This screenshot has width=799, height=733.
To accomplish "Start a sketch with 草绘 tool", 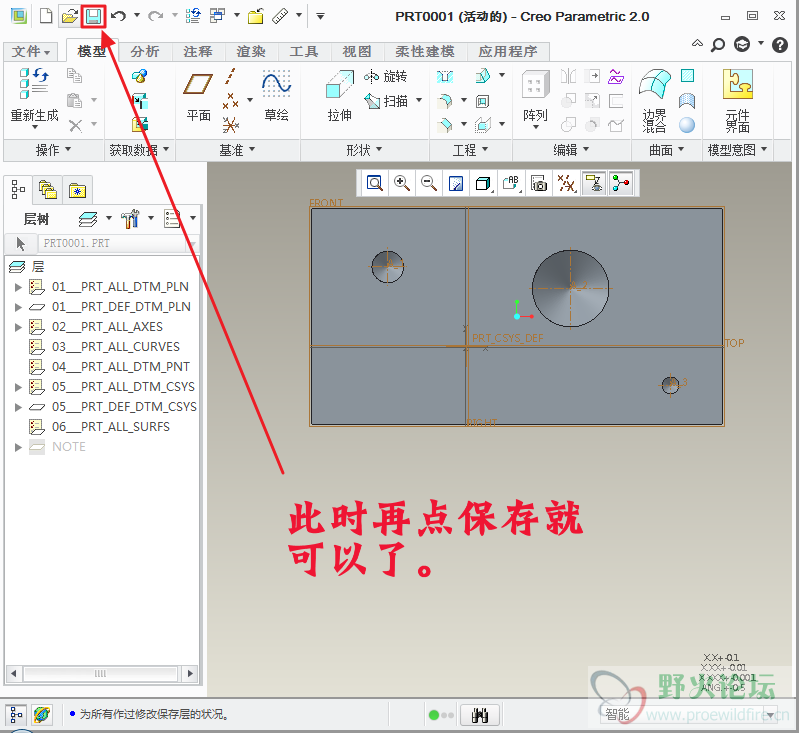I will pos(276,96).
